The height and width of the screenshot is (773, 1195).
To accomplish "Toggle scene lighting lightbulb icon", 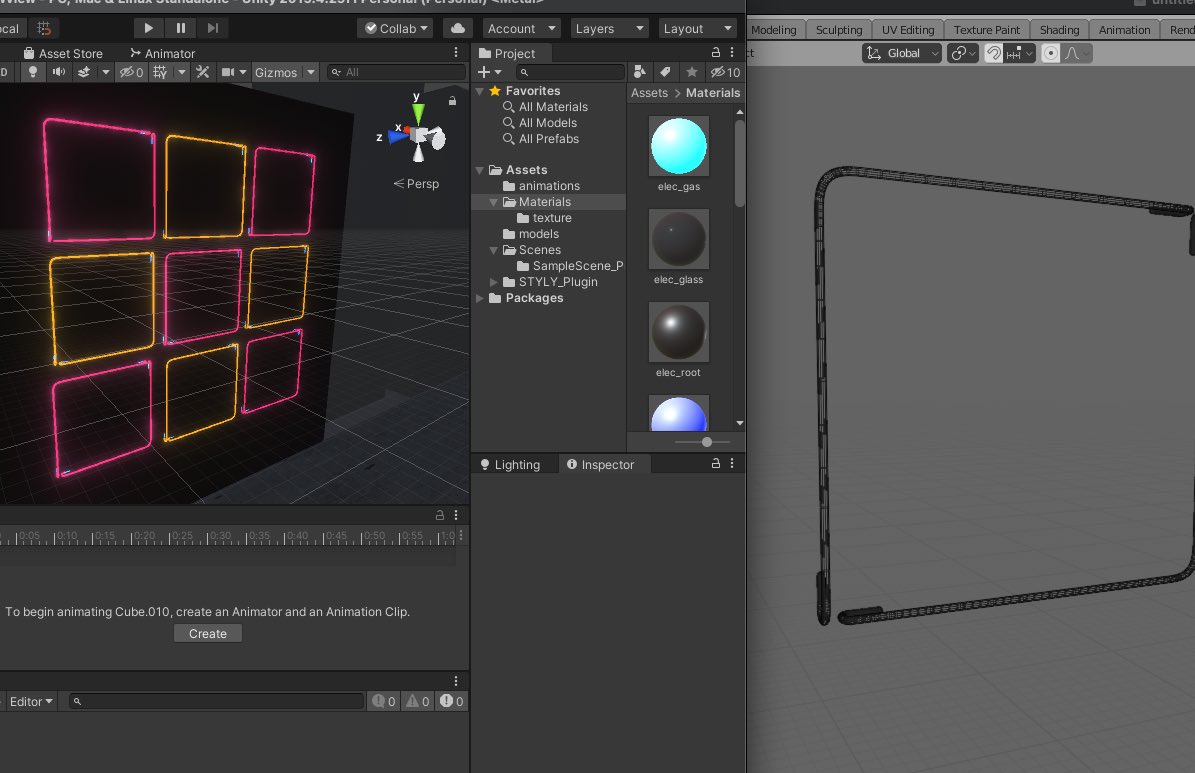I will pyautogui.click(x=33, y=72).
